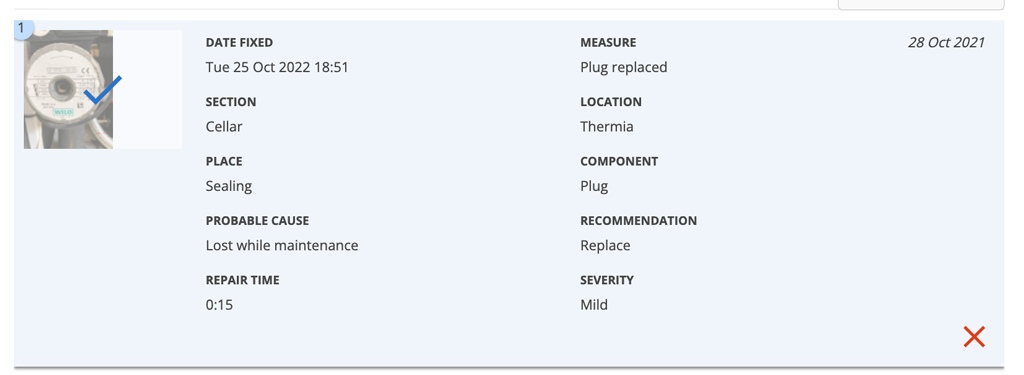
Task: Click the partially visible box at the top right
Action: click(921, 5)
